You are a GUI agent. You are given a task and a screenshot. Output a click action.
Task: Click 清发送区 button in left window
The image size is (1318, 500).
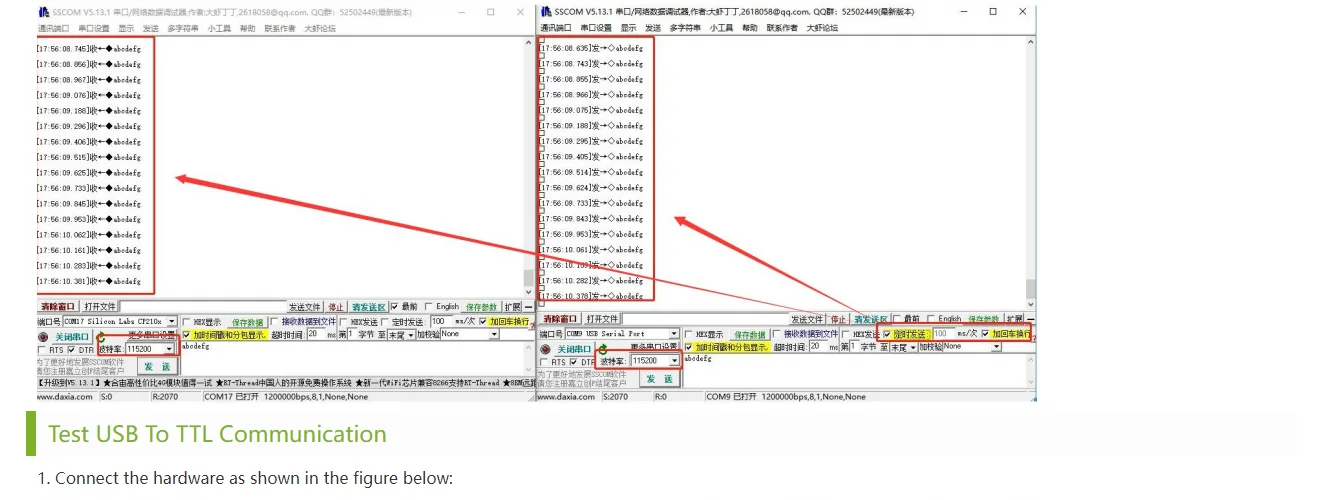coord(368,307)
